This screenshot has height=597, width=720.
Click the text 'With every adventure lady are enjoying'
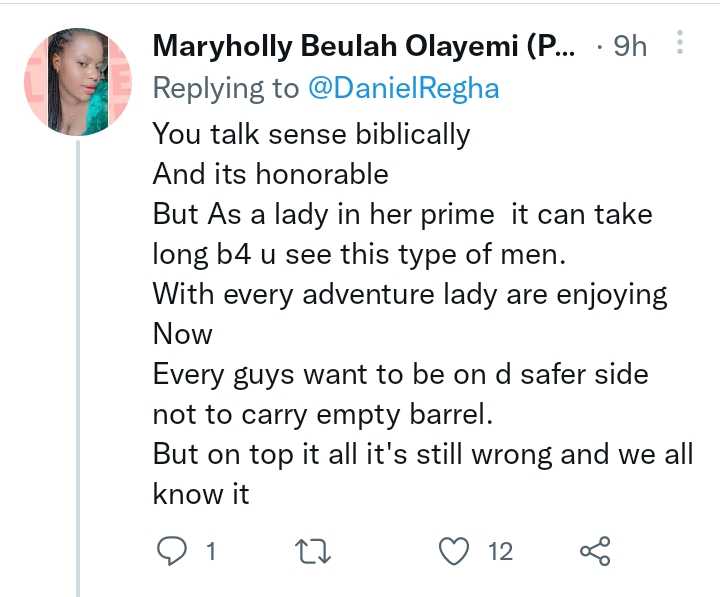click(410, 294)
